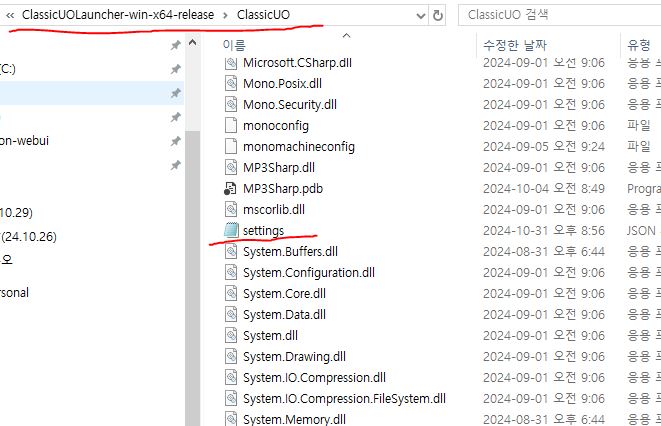Click the pin icon beside the C: entry

(176, 69)
